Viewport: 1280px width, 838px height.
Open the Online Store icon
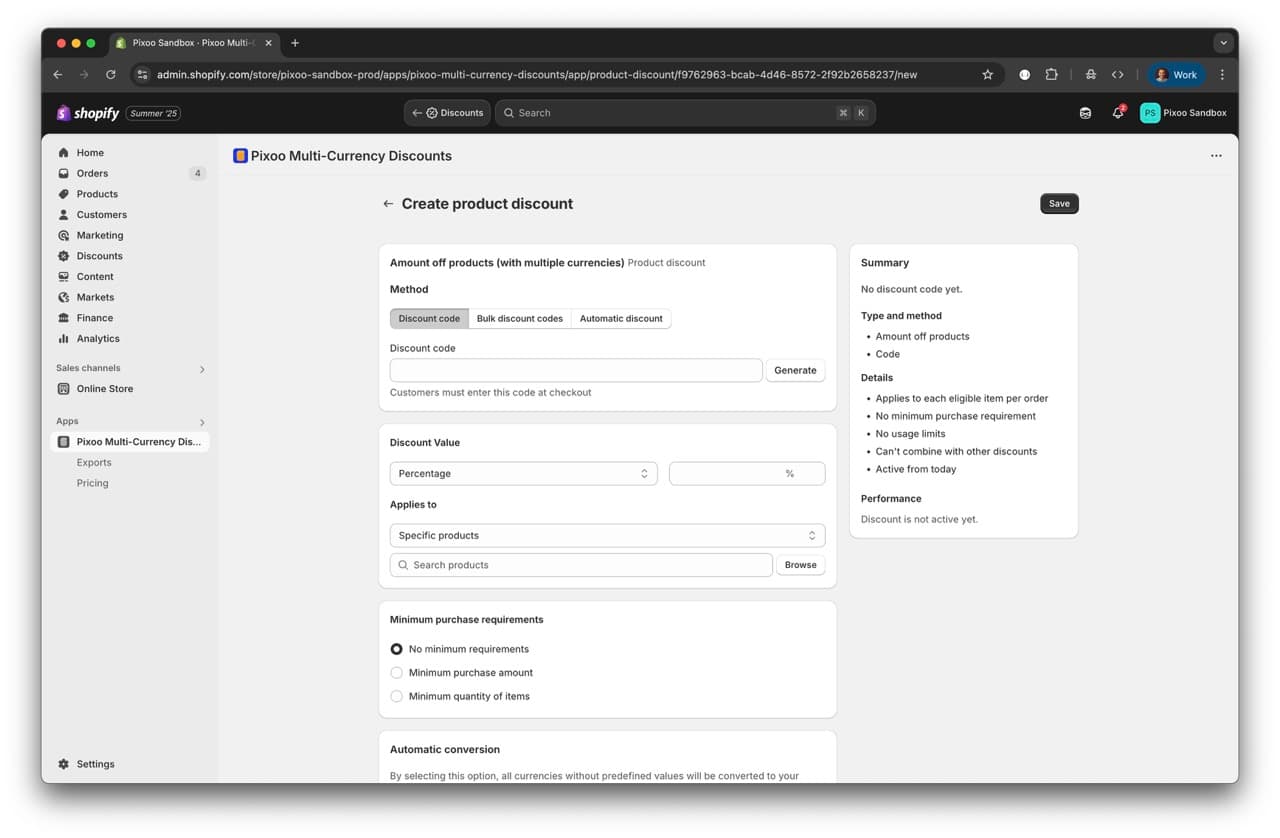pos(64,389)
